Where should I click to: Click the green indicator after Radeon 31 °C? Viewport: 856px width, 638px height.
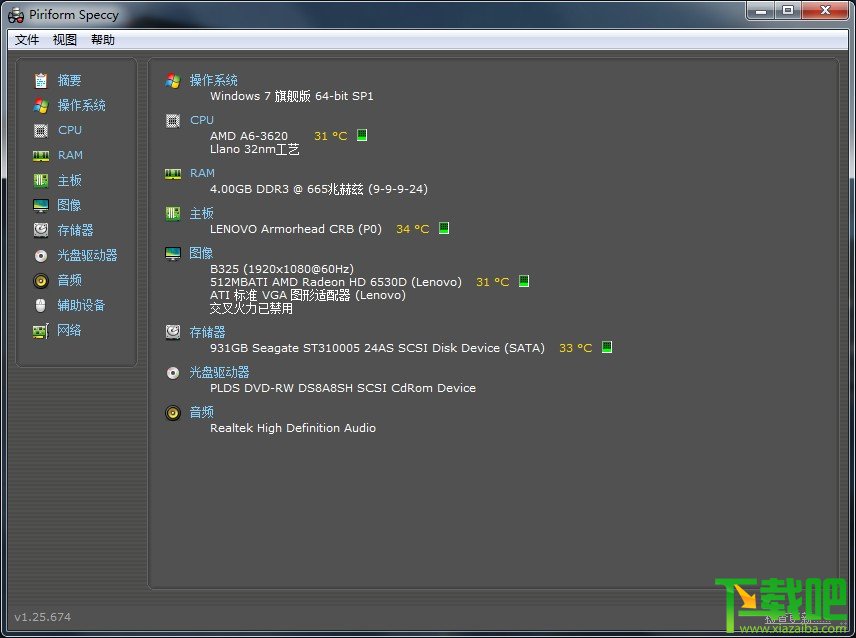(524, 281)
